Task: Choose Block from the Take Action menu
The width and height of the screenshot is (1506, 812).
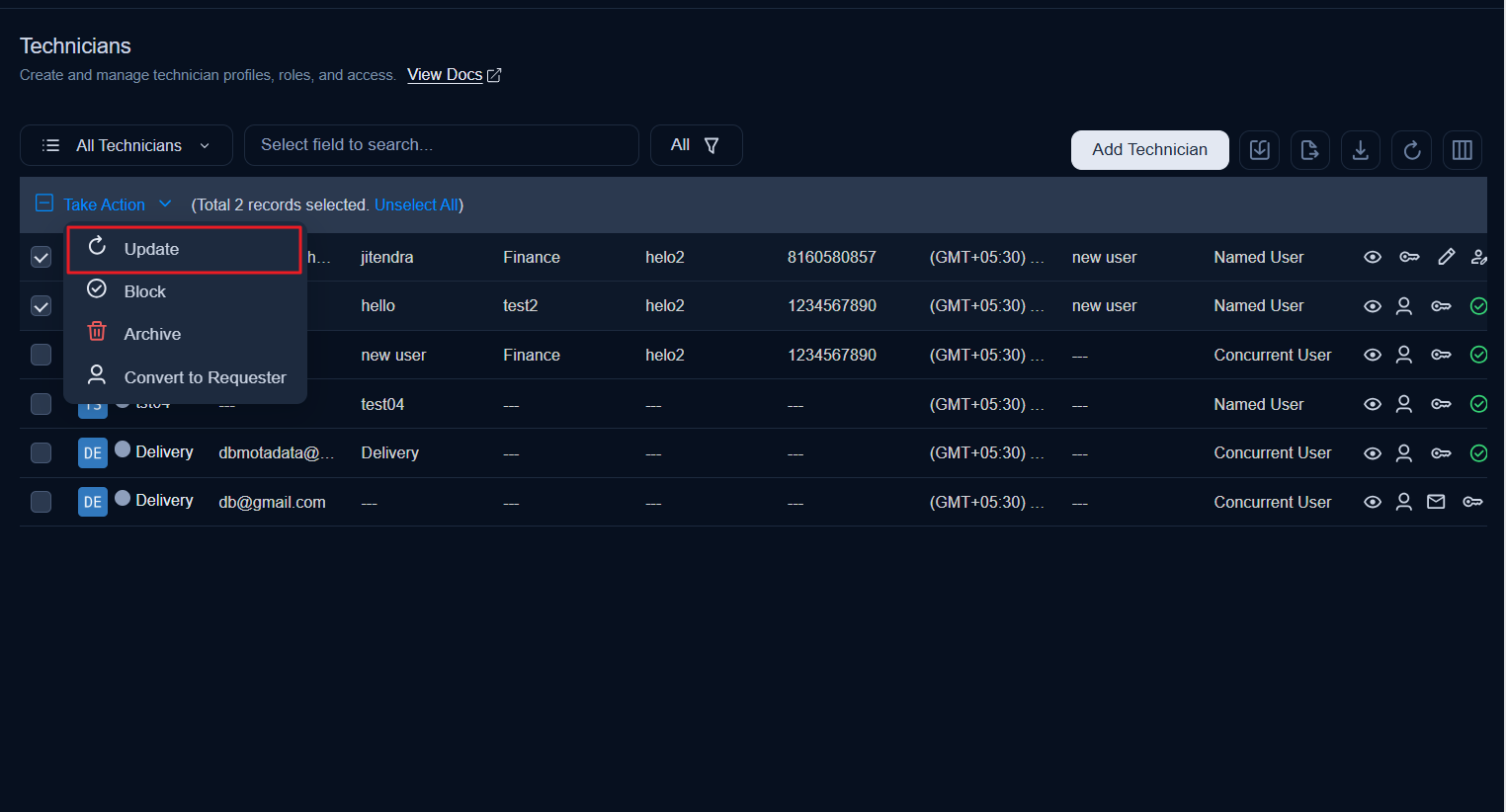Action: [185, 291]
